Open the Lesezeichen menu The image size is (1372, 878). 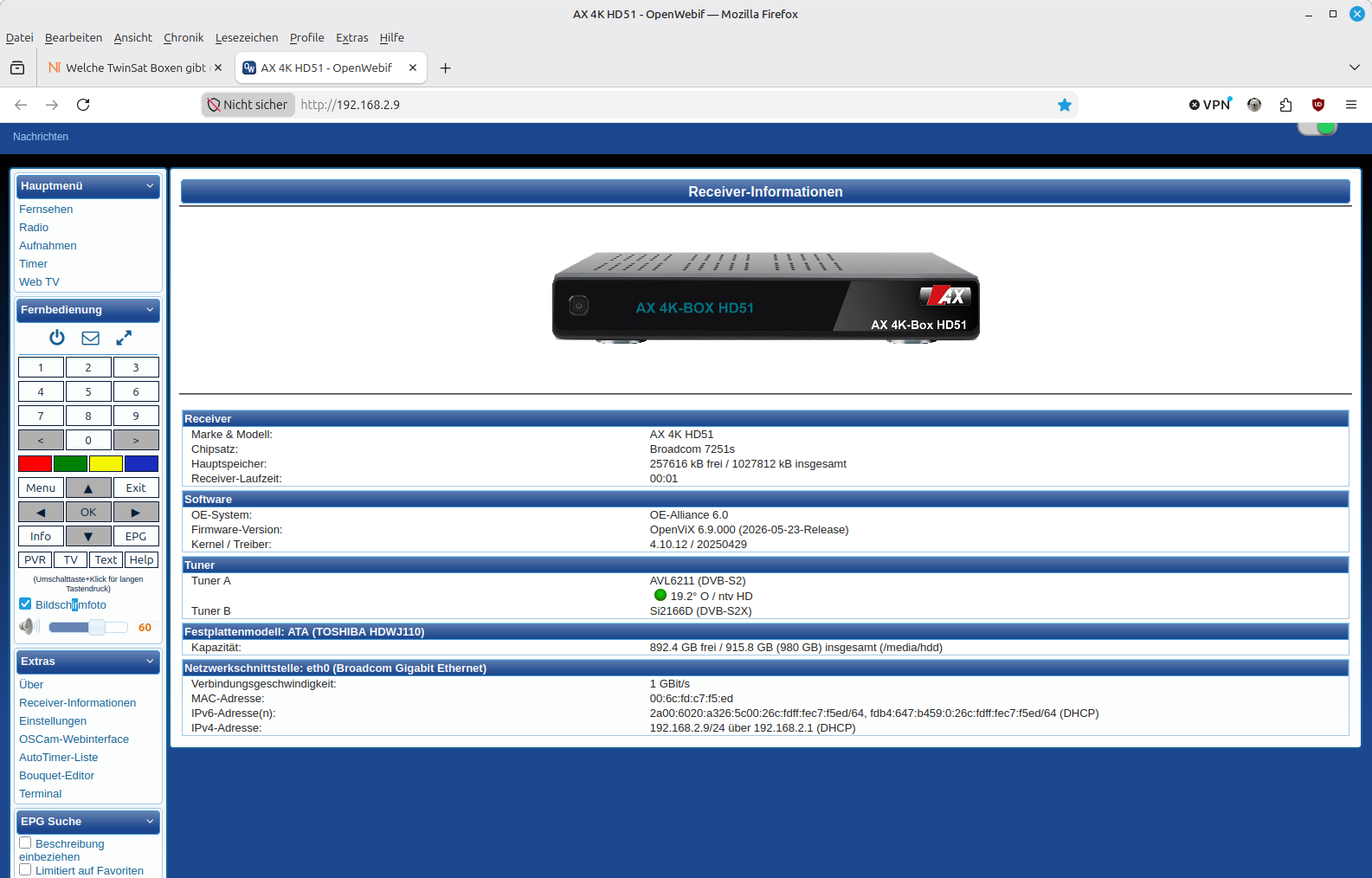(x=247, y=37)
